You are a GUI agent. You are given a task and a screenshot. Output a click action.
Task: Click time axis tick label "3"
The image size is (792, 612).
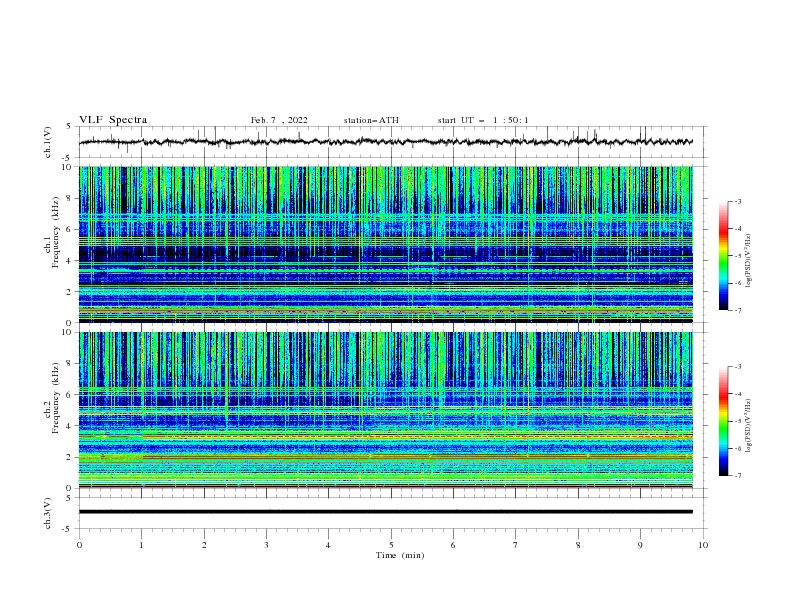(266, 545)
